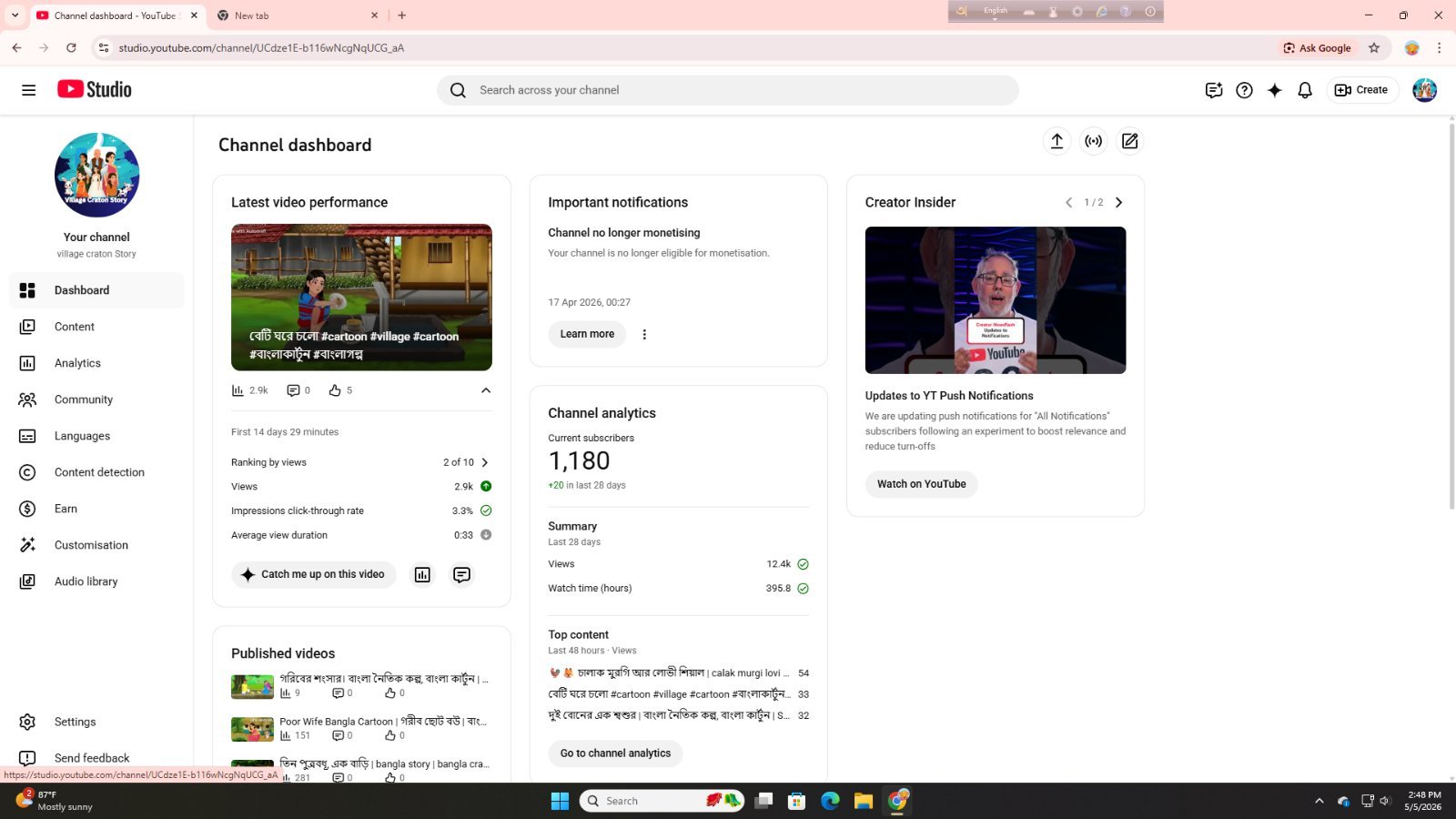Open Content in the sidebar
Screen dimensions: 1456x819
click(x=96, y=327)
